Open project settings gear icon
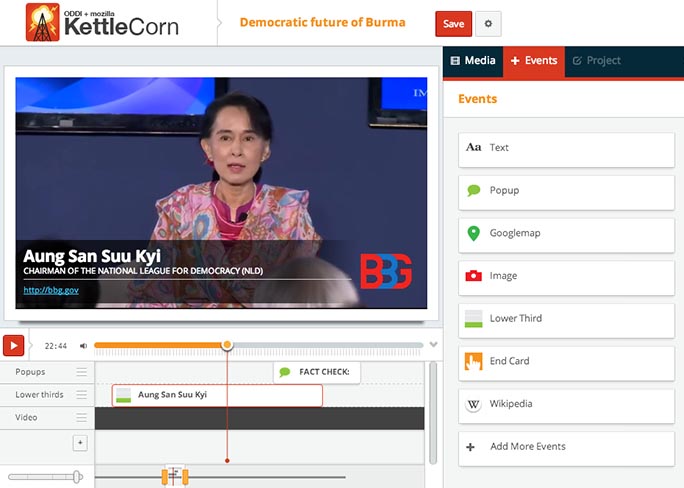This screenshot has height=488, width=684. coord(488,24)
